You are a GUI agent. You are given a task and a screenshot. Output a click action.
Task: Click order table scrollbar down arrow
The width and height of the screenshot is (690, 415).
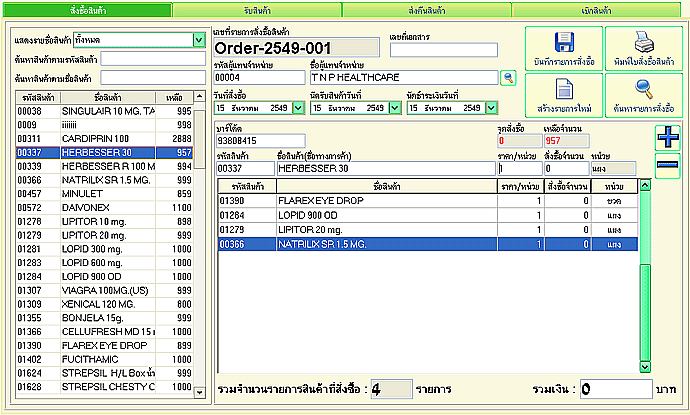pyautogui.click(x=645, y=366)
